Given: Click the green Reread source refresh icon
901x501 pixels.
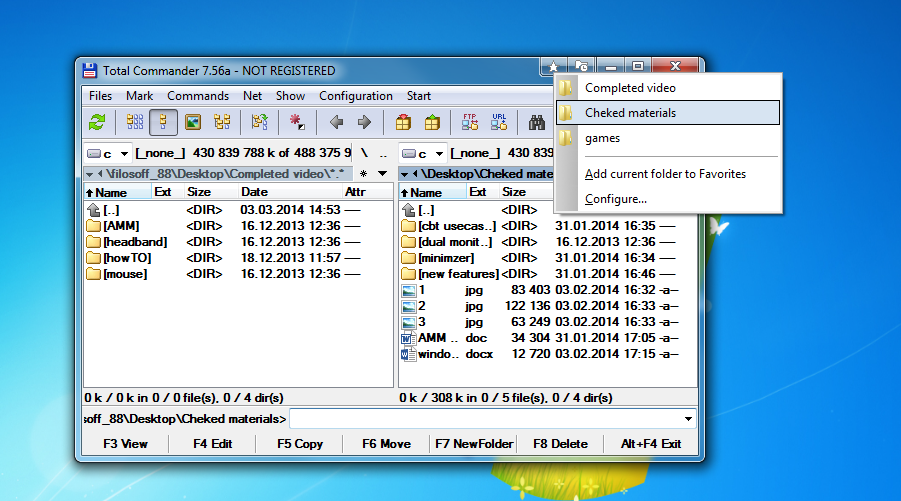Looking at the screenshot, I should click(97, 122).
